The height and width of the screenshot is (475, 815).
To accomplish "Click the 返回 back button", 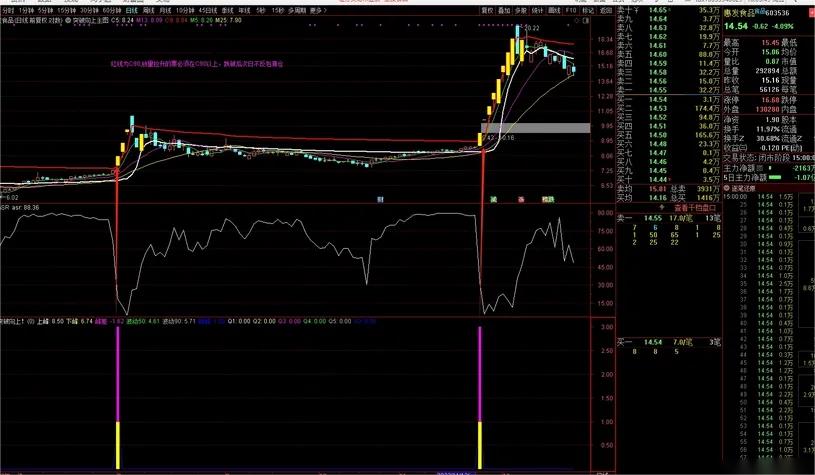I will [x=605, y=10].
